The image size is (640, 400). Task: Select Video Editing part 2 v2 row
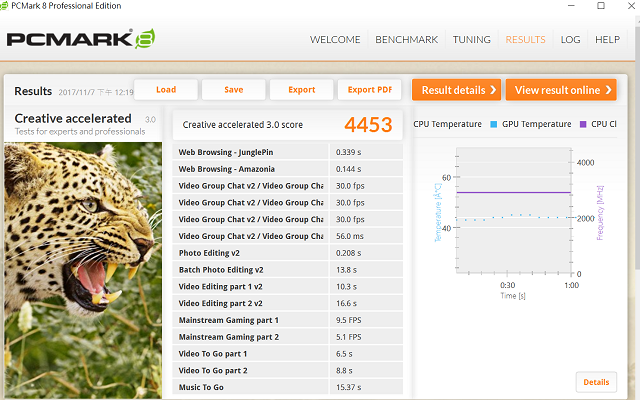[x=287, y=303]
